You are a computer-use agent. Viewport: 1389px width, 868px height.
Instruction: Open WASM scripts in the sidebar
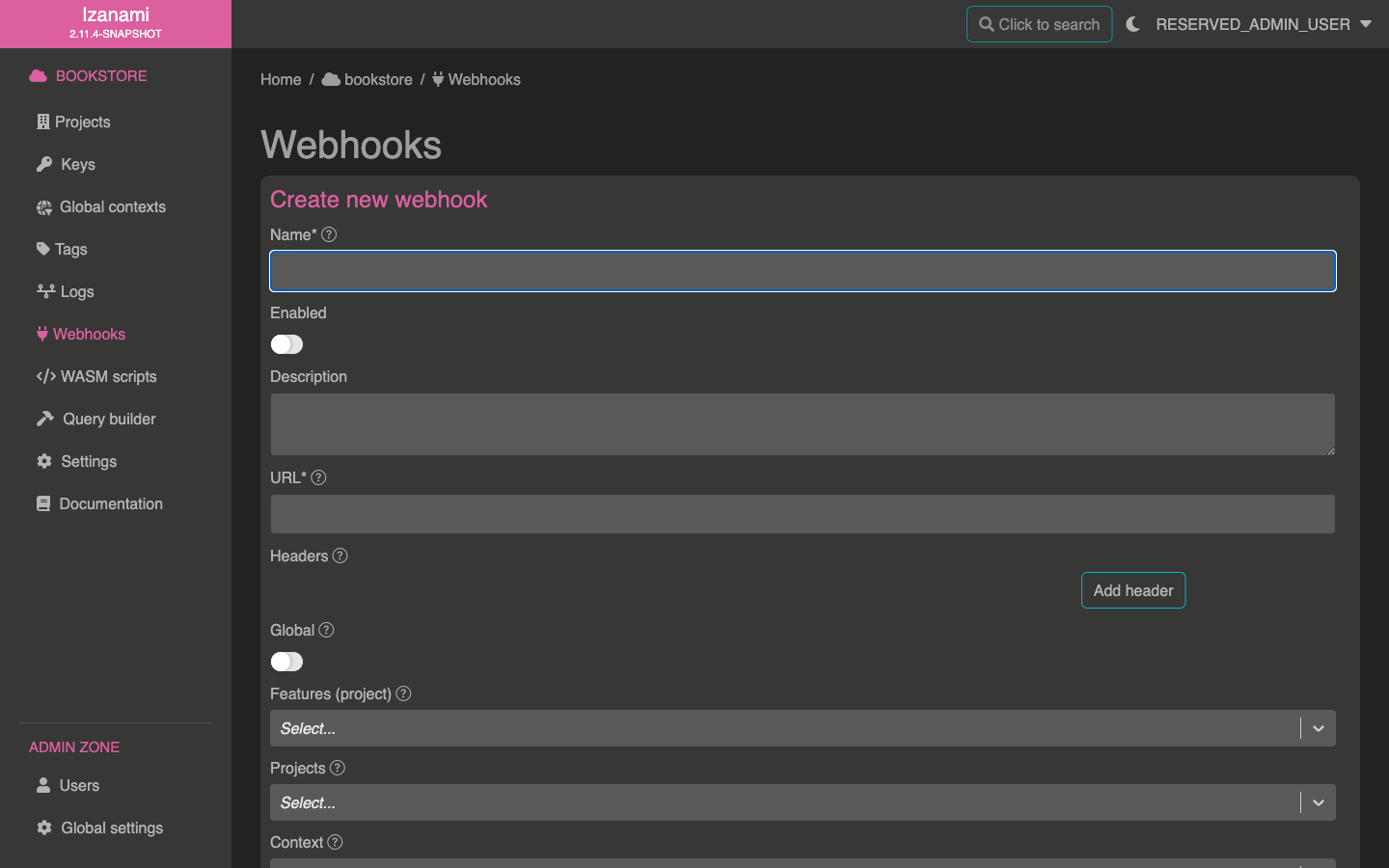[108, 376]
